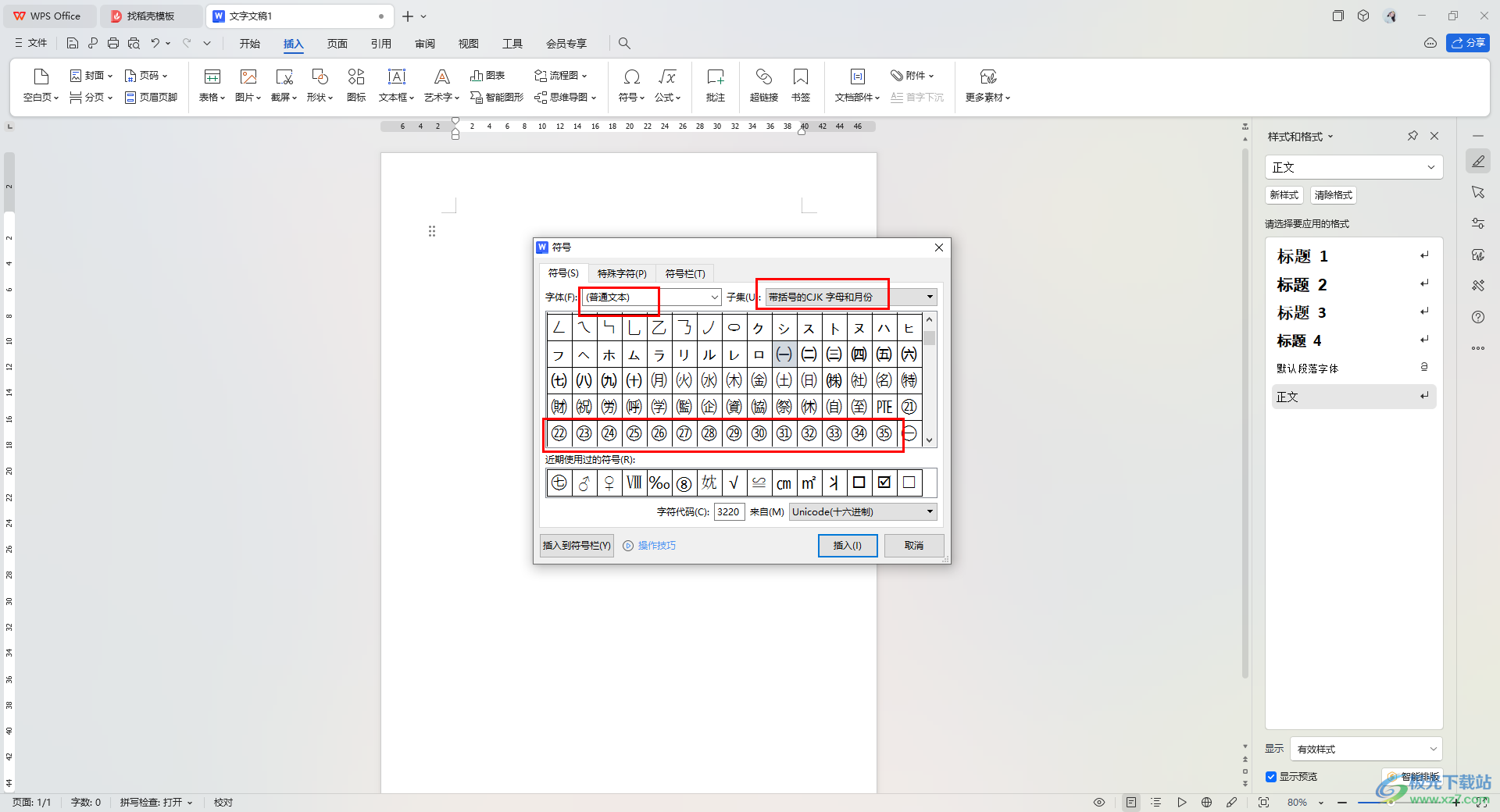1500x812 pixels.
Task: Open the 审阅 ribbon tab
Action: (x=425, y=44)
